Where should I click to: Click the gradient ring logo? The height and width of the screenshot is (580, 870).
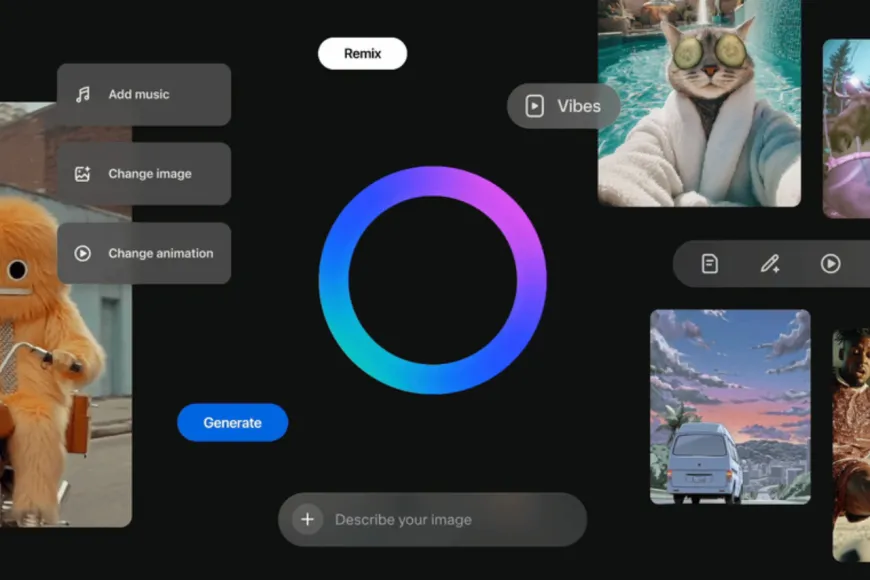tap(433, 280)
